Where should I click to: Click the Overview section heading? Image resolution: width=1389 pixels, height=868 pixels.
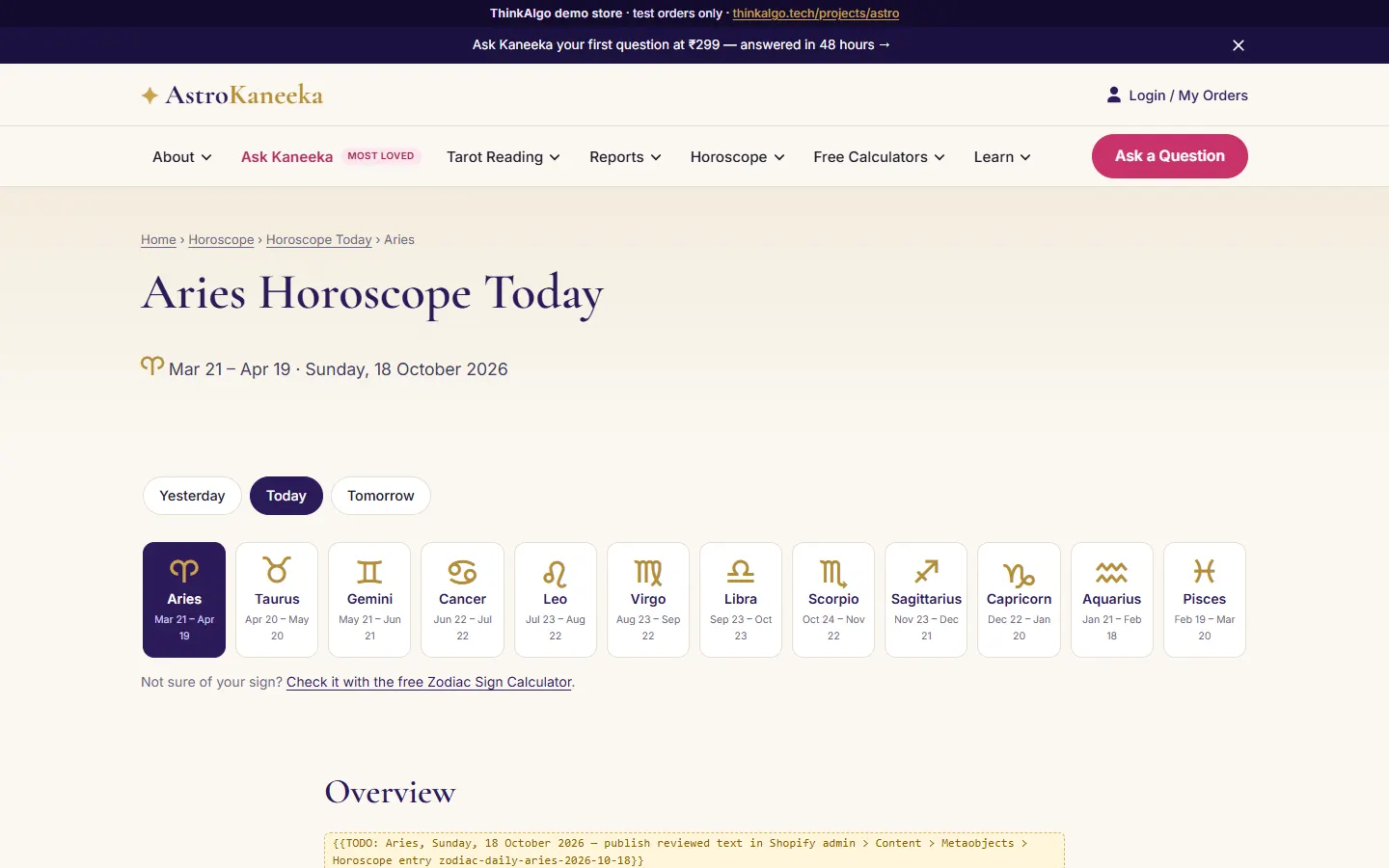(x=390, y=793)
